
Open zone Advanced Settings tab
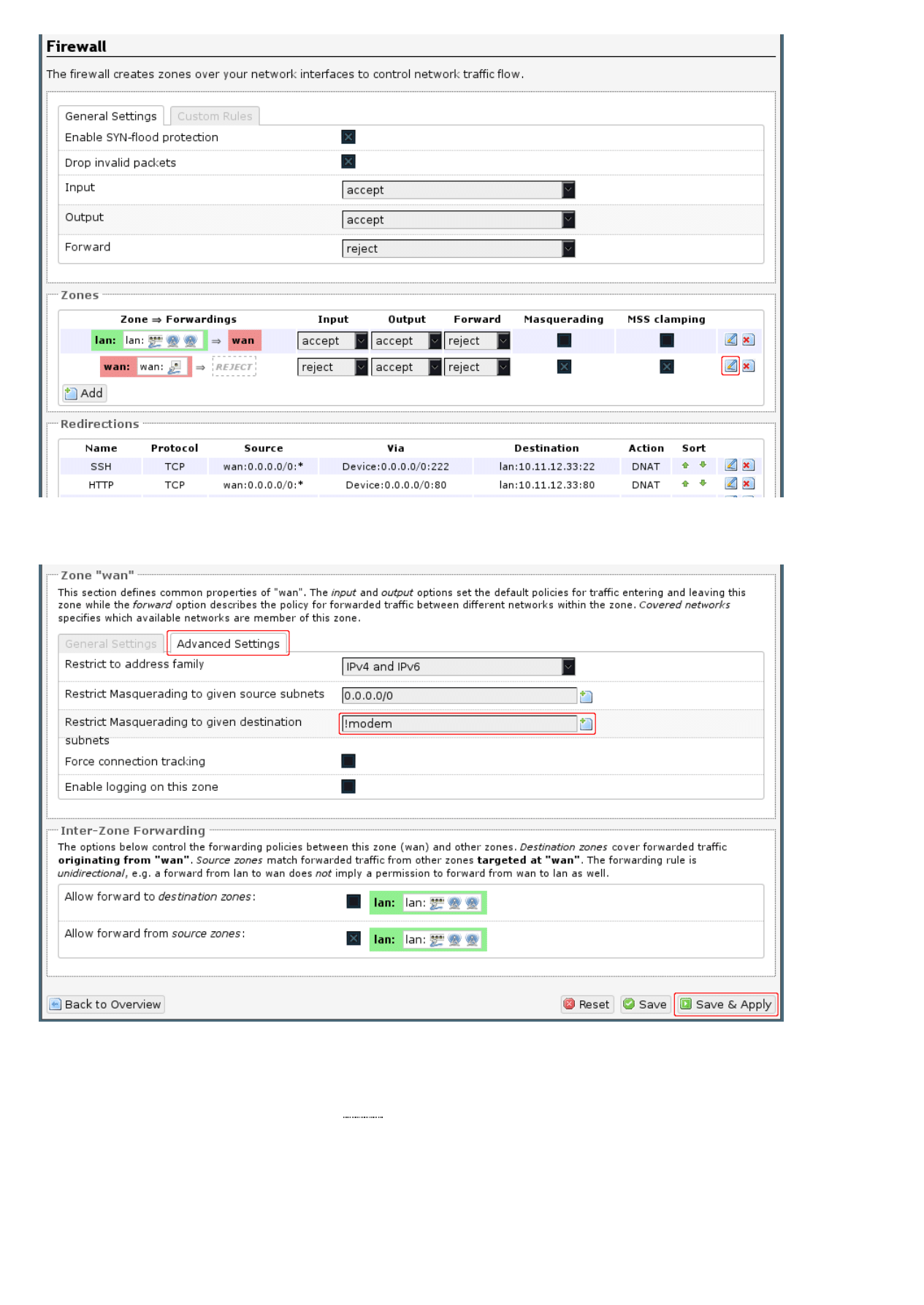[x=228, y=643]
